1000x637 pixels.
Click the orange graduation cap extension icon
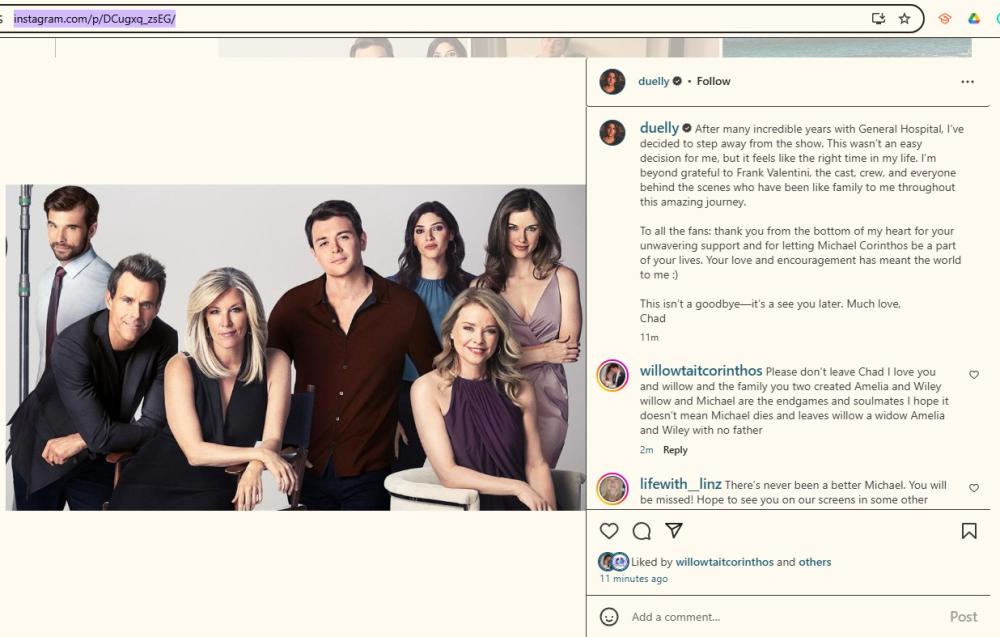tap(944, 18)
